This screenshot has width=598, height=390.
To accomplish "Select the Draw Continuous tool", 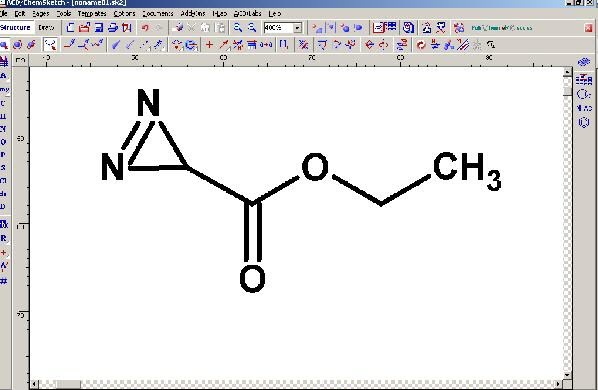I will pyautogui.click(x=84, y=45).
